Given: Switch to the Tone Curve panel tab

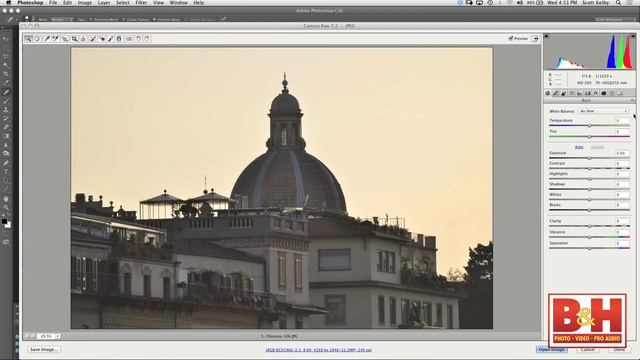Looking at the screenshot, I should (x=556, y=93).
